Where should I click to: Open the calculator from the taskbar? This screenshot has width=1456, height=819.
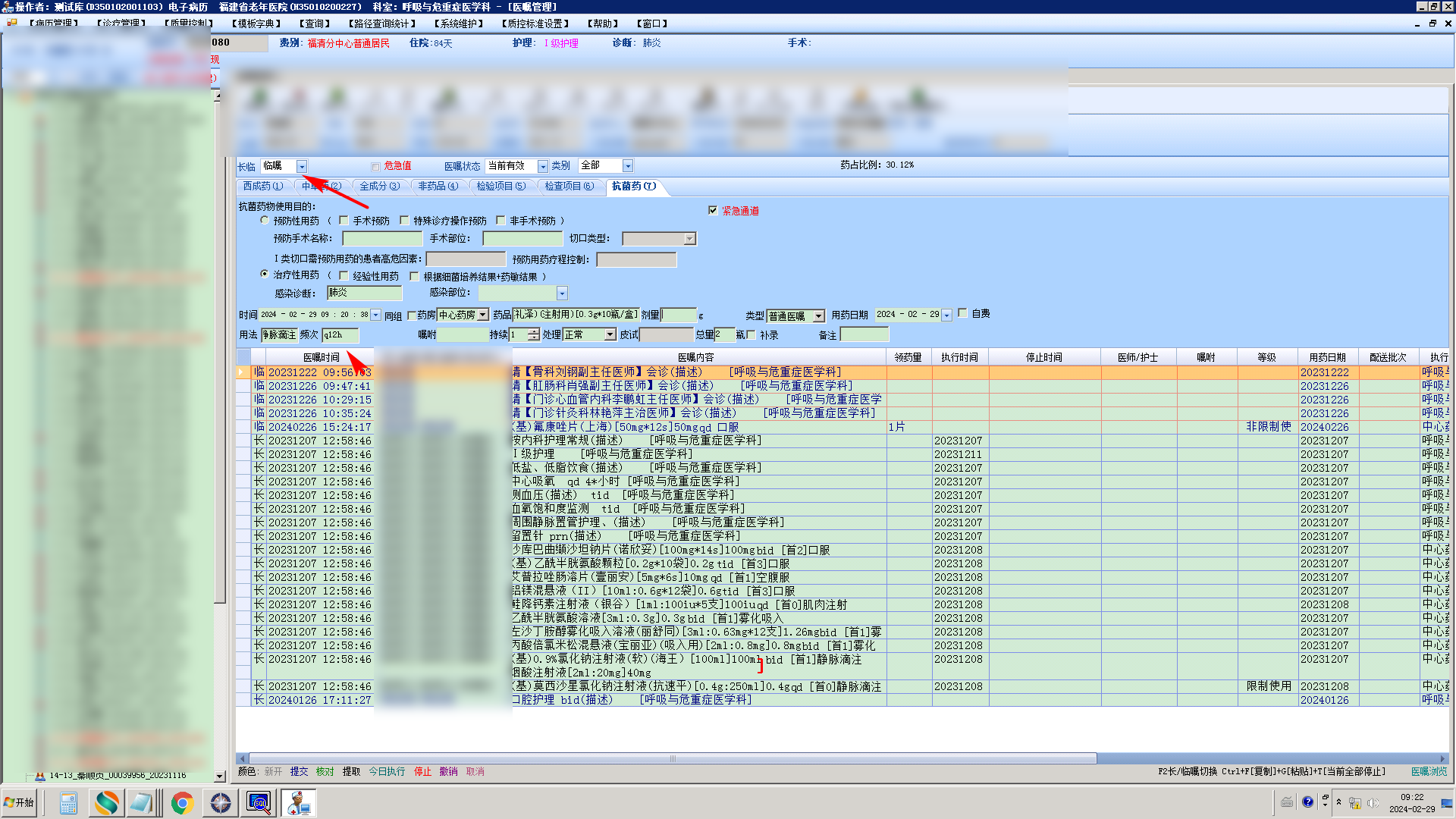click(x=68, y=802)
